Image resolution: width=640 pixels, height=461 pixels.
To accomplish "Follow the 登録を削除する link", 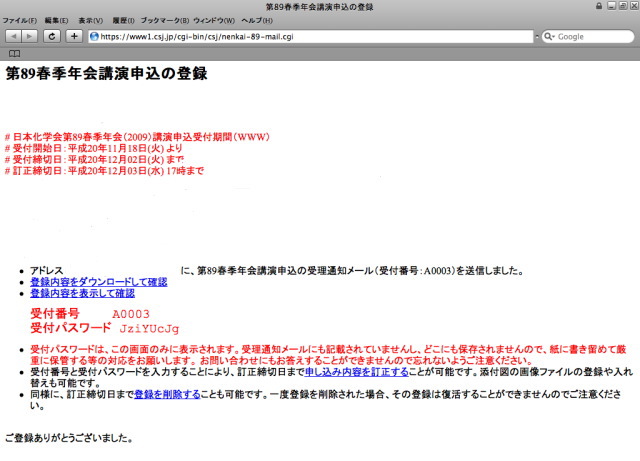I will [167, 395].
